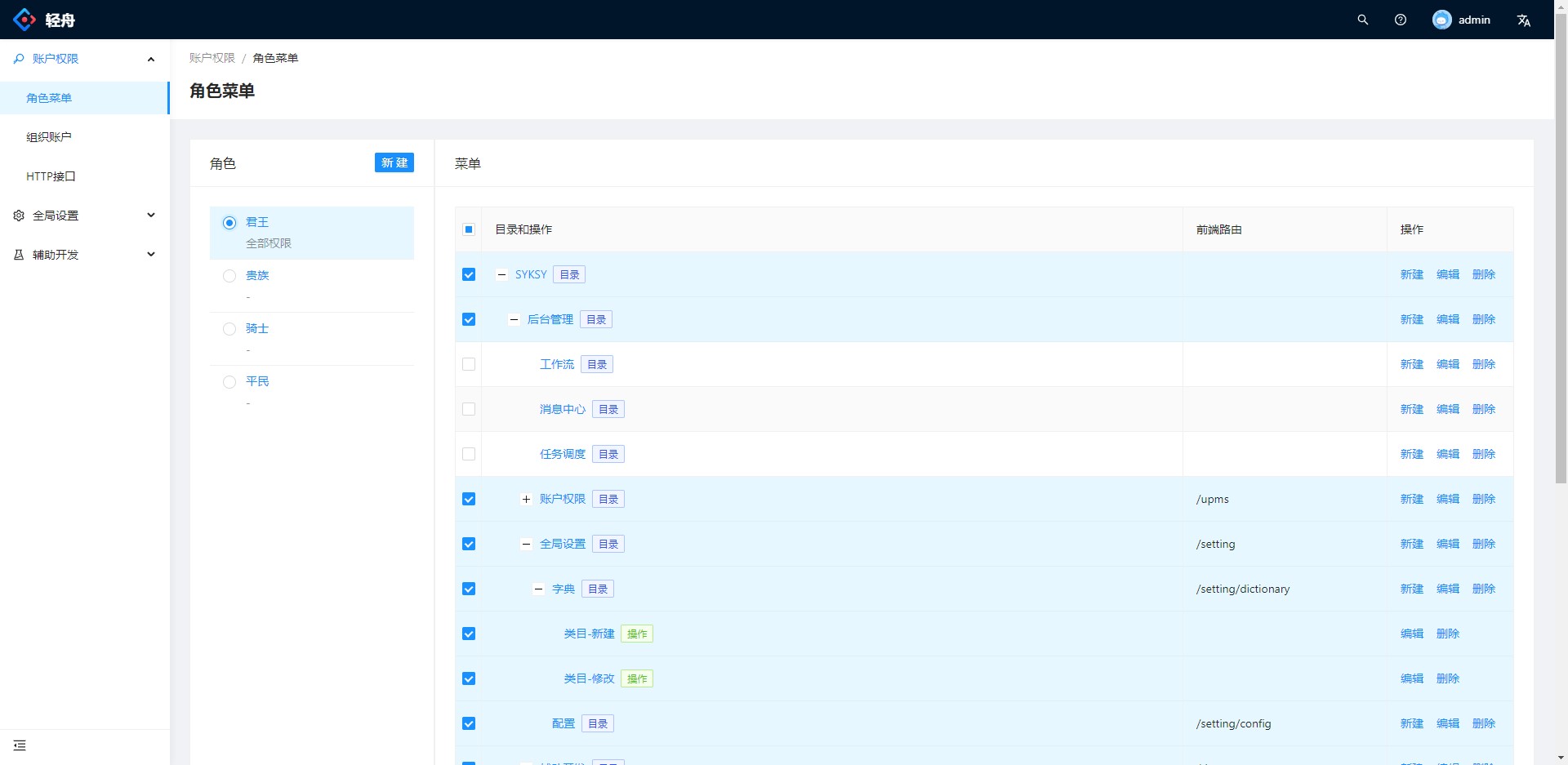The width and height of the screenshot is (1568, 765).
Task: Uncheck the 配置 row checkbox
Action: pyautogui.click(x=469, y=723)
